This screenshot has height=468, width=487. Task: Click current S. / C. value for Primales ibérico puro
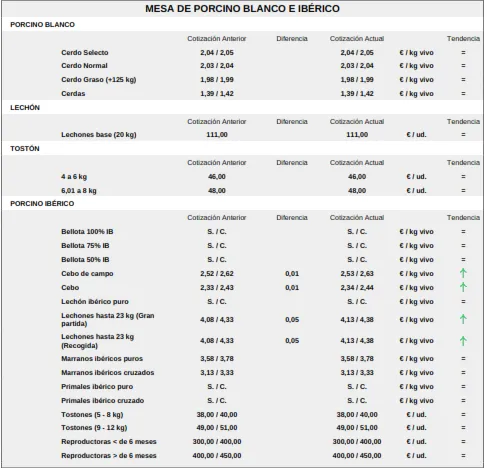tap(357, 387)
